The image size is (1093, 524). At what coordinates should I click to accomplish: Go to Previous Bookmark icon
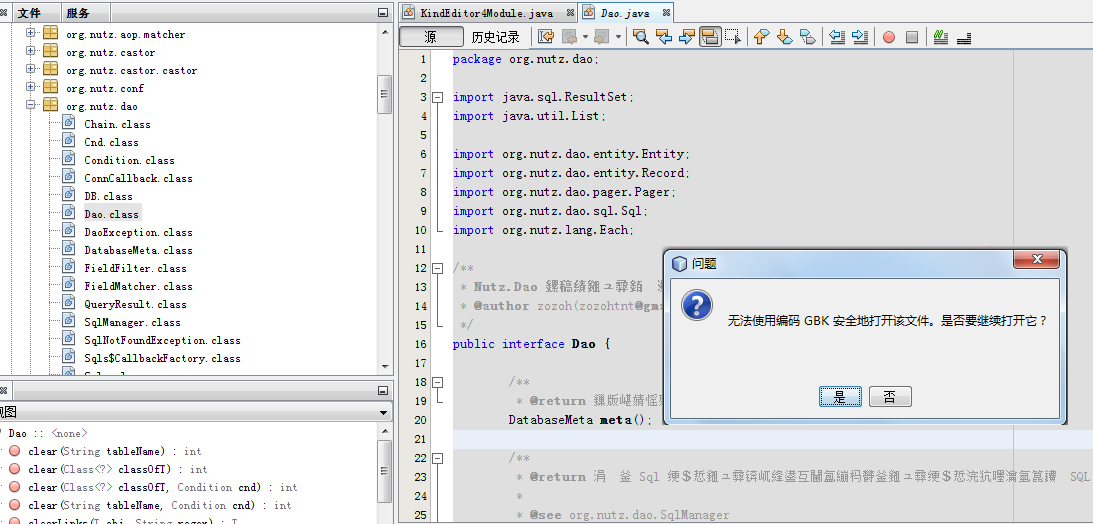(x=761, y=37)
